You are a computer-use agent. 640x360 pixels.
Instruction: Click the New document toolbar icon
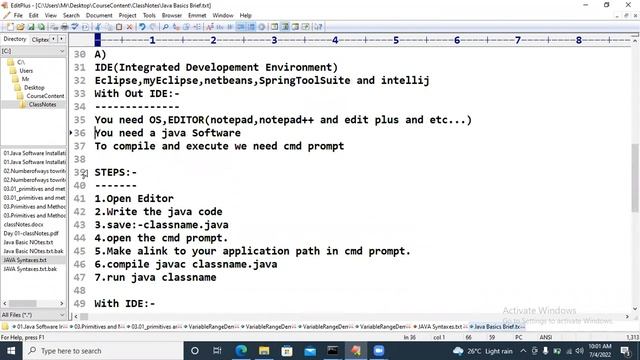pyautogui.click(x=10, y=27)
